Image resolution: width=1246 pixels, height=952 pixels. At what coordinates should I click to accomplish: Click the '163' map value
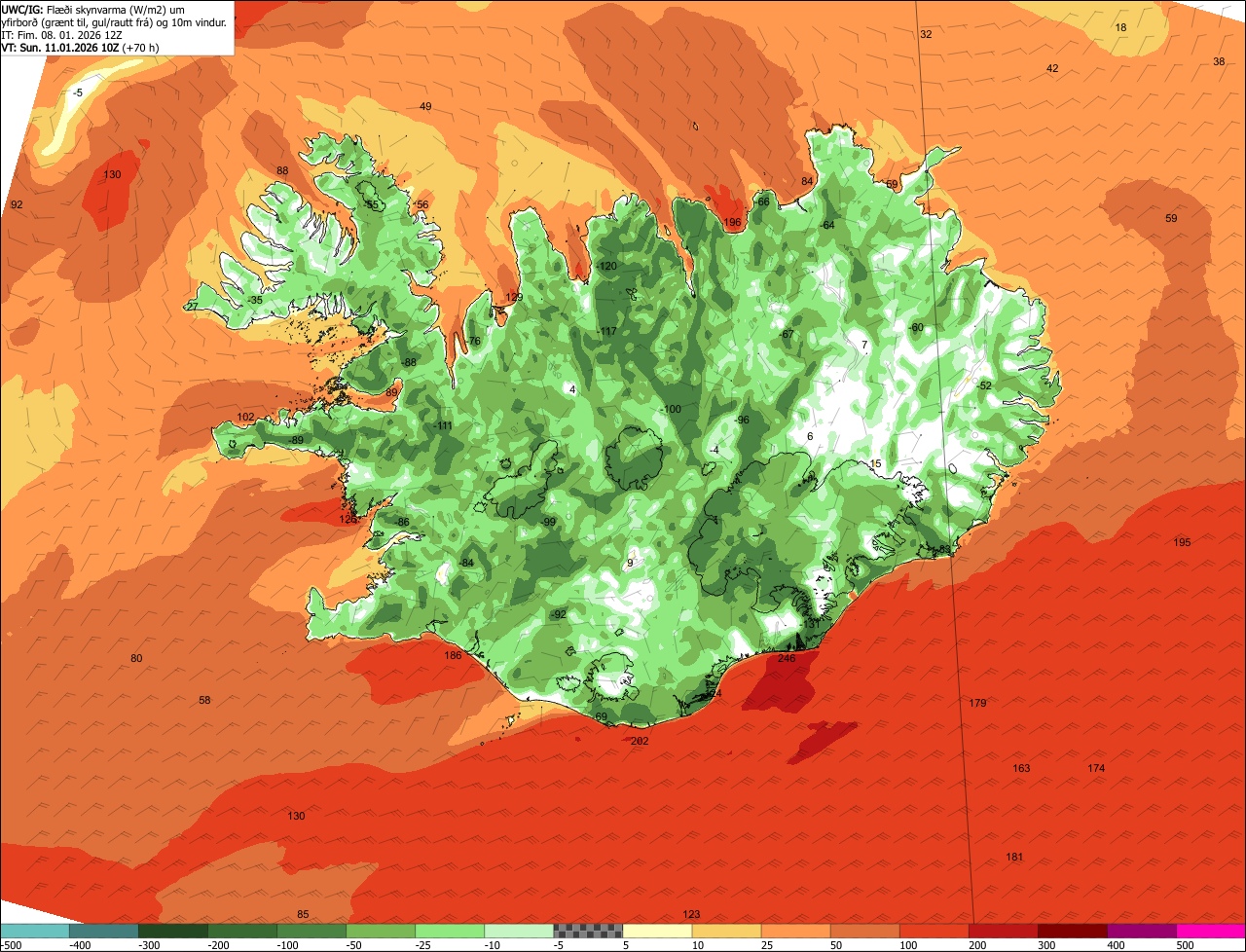click(1021, 769)
